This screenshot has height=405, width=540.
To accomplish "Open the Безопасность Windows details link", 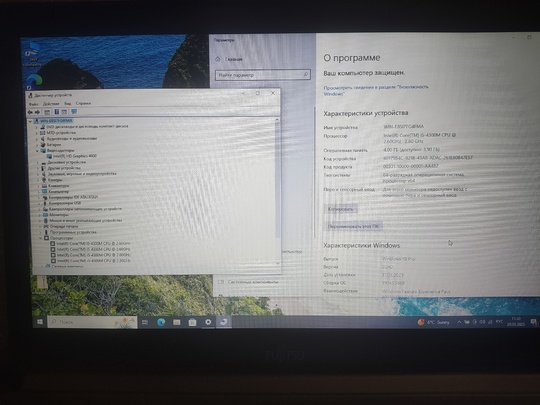I will click(x=376, y=90).
